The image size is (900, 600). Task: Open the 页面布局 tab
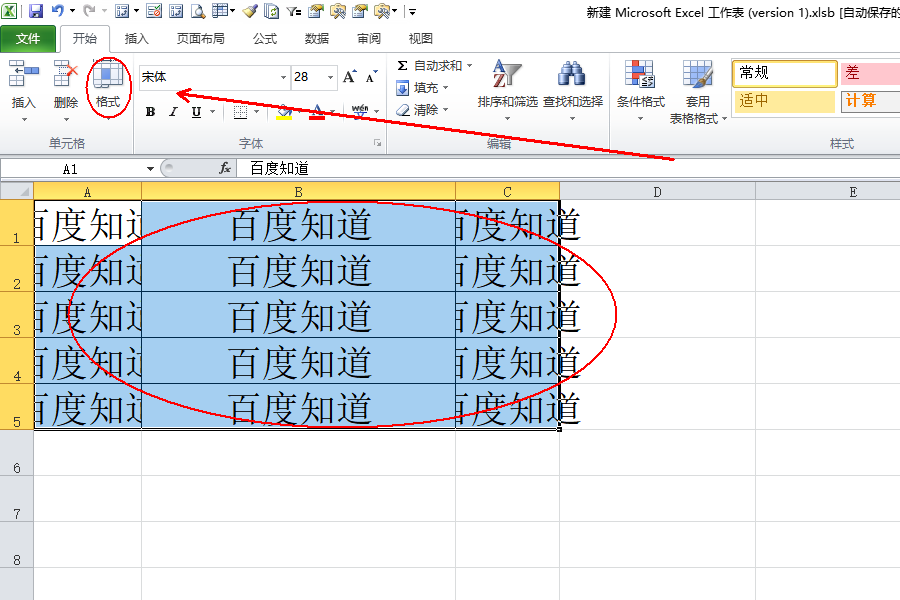pos(200,38)
